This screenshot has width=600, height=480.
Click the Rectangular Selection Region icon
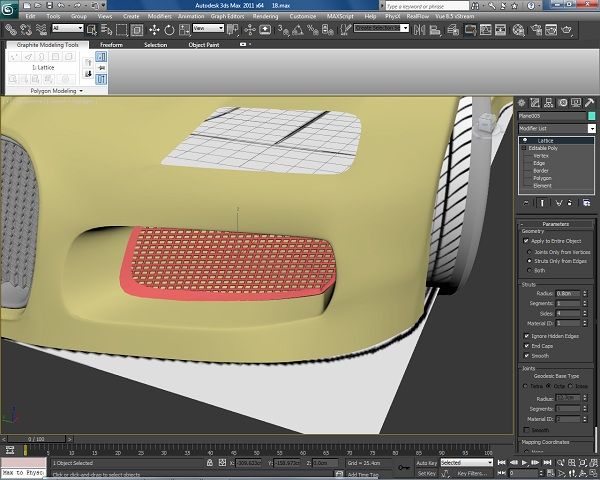coord(122,29)
